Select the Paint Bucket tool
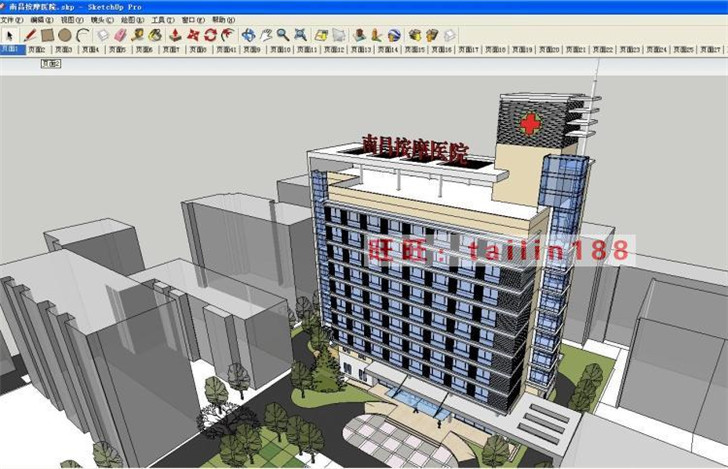728x469 pixels. (x=155, y=35)
